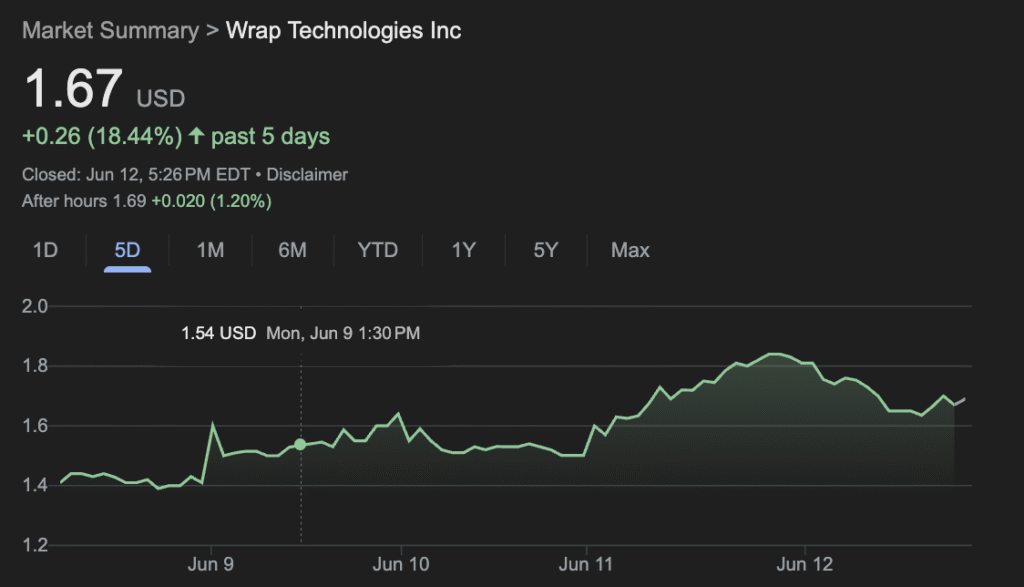Open the Market Summary link
Viewport: 1024px width, 587px height.
[x=110, y=30]
